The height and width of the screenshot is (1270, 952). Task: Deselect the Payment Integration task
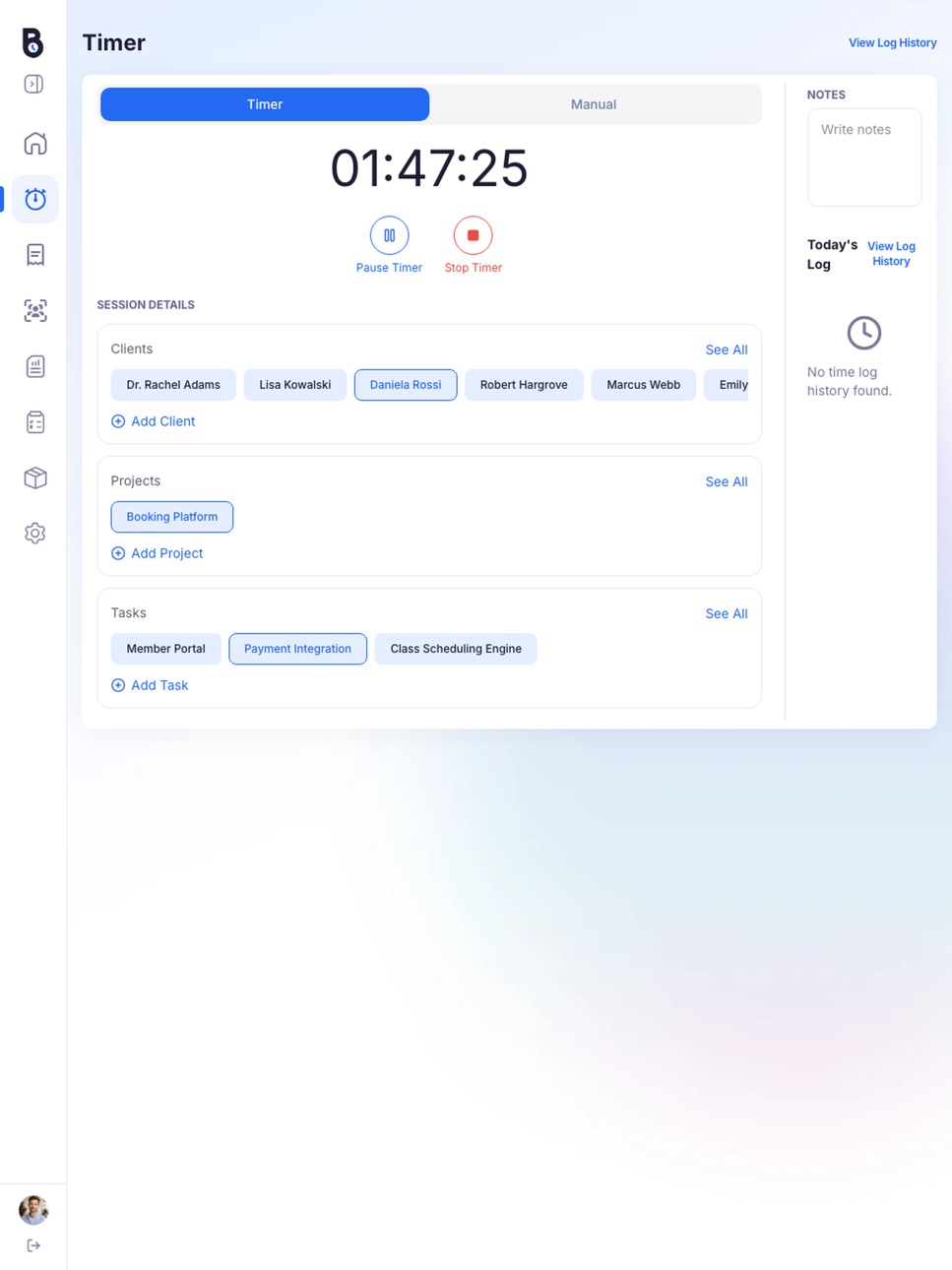[x=297, y=649]
